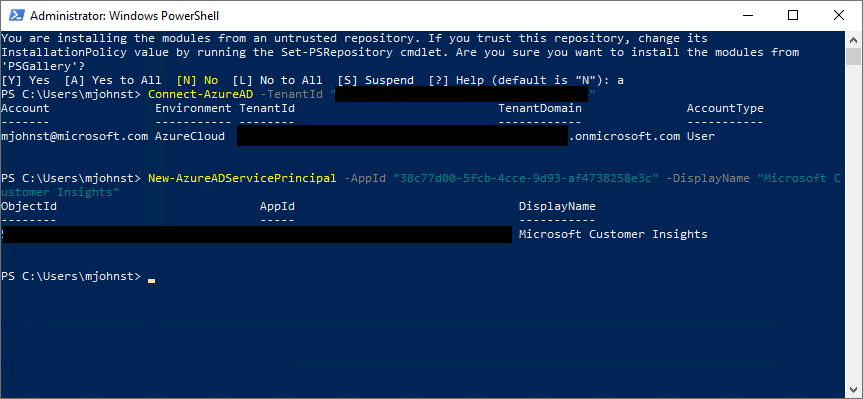This screenshot has height=399, width=863.
Task: Click the scrollbar up arrow
Action: [x=853, y=39]
